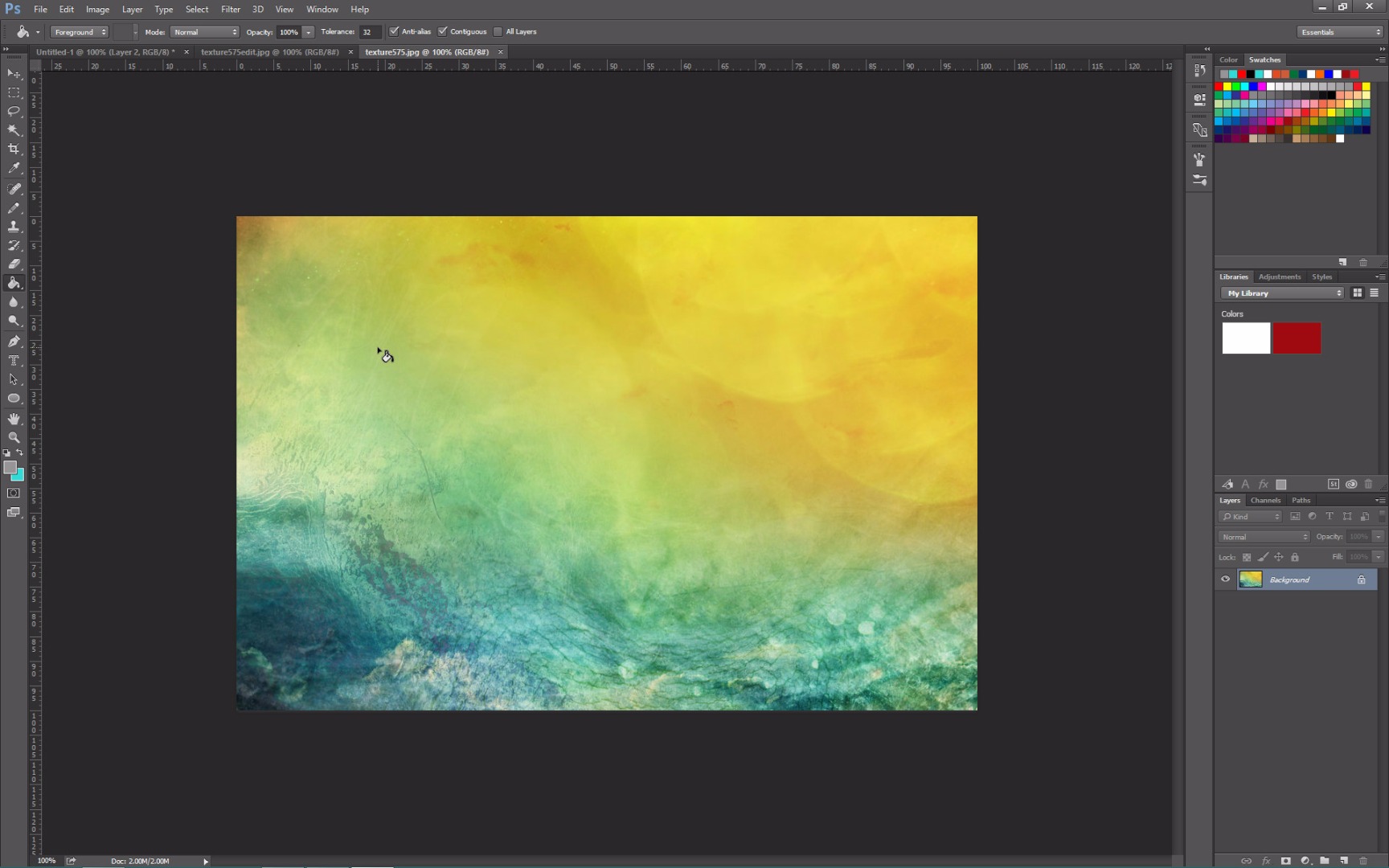This screenshot has height=868, width=1389.
Task: Select the Eraser tool
Action: (14, 264)
